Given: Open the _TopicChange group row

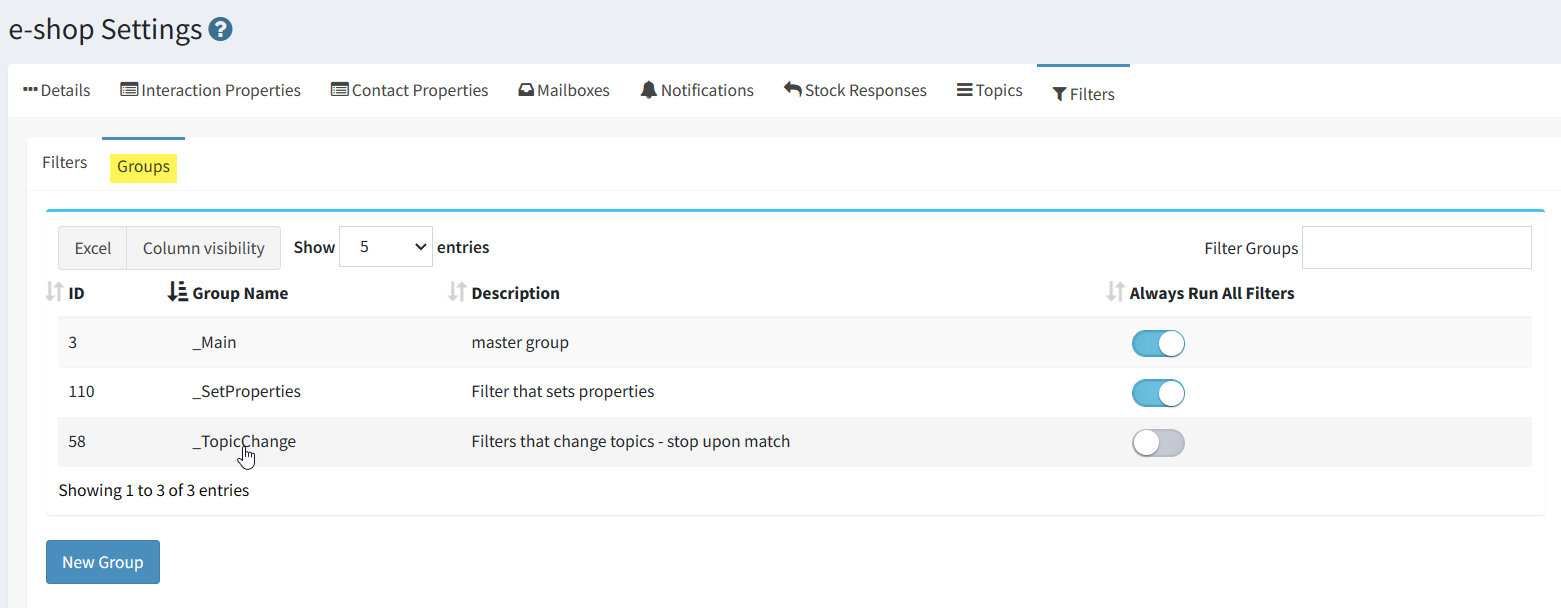Looking at the screenshot, I should click(244, 442).
